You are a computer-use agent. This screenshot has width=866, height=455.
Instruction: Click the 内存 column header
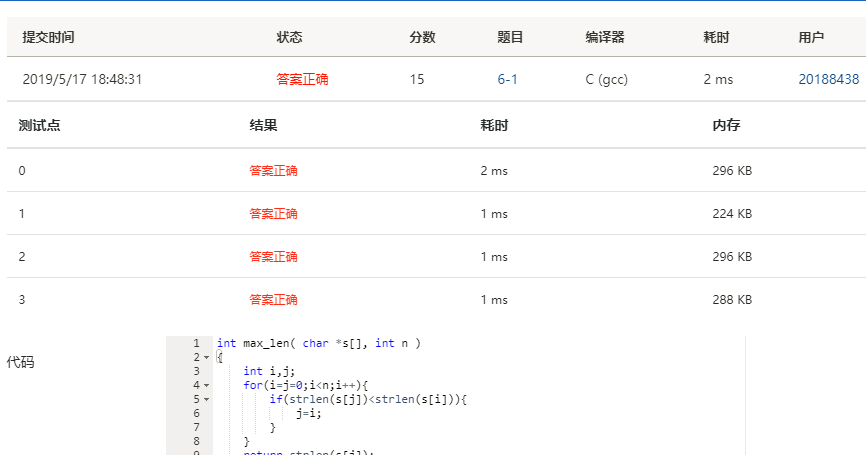(726, 125)
